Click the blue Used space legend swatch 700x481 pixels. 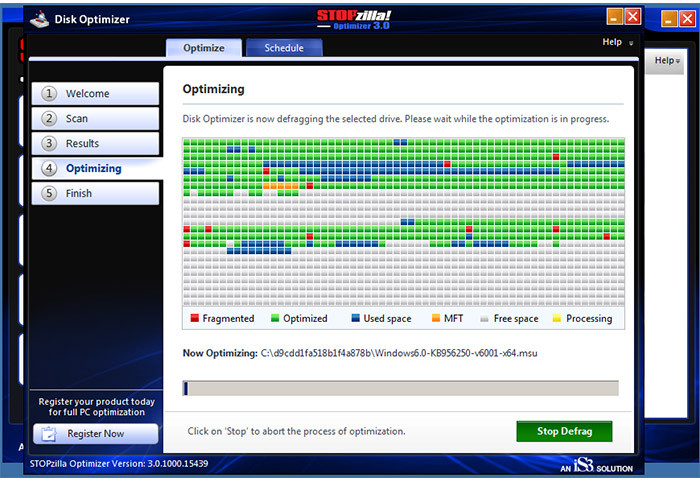pyautogui.click(x=355, y=318)
